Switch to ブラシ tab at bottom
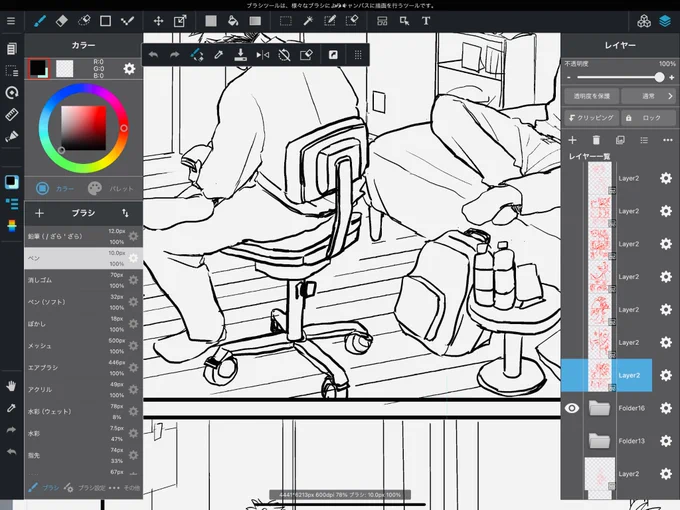The width and height of the screenshot is (680, 510). [43, 487]
